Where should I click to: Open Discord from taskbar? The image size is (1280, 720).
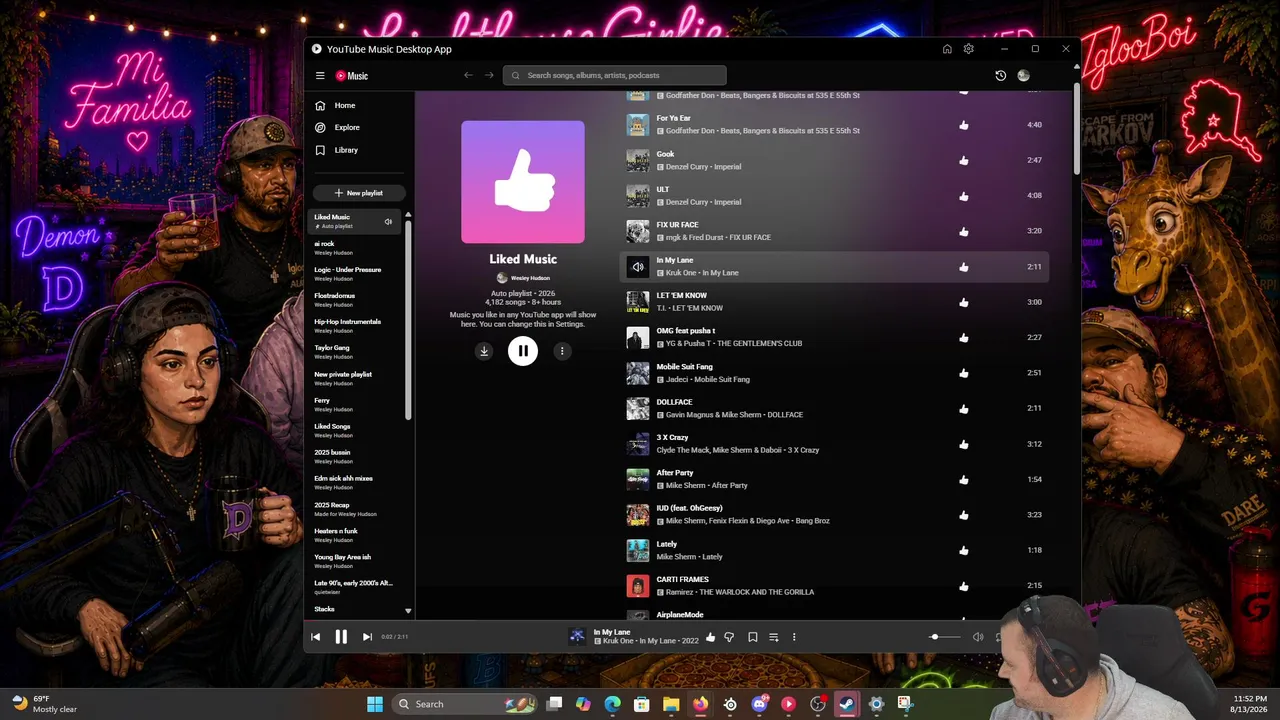759,704
